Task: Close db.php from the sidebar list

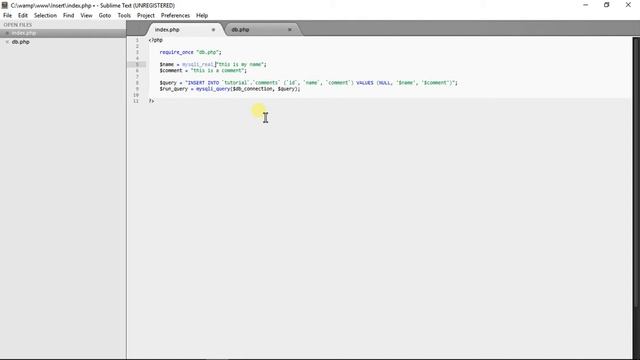Action: point(7,42)
